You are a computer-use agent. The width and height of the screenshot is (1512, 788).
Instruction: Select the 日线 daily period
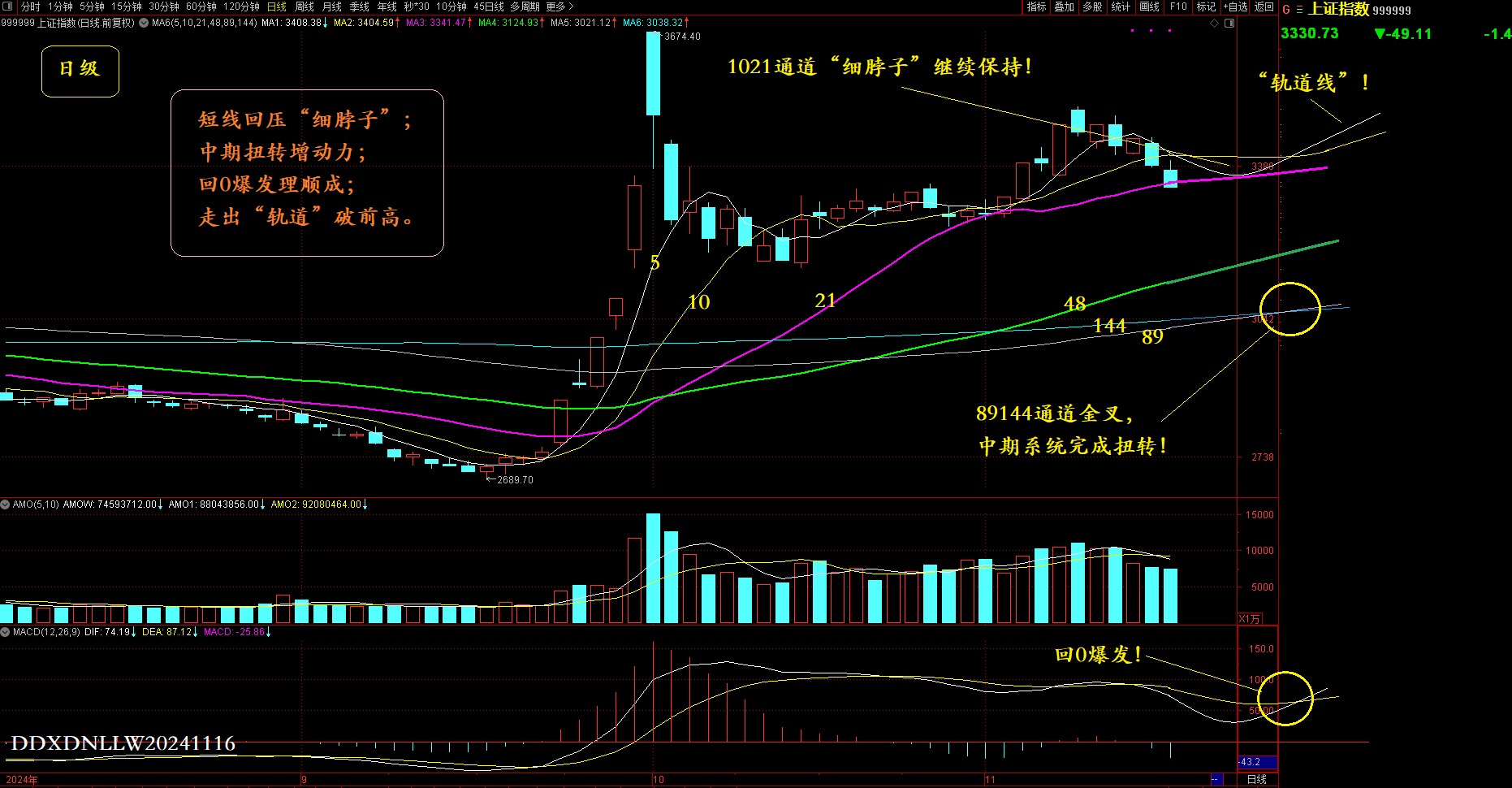(x=277, y=6)
